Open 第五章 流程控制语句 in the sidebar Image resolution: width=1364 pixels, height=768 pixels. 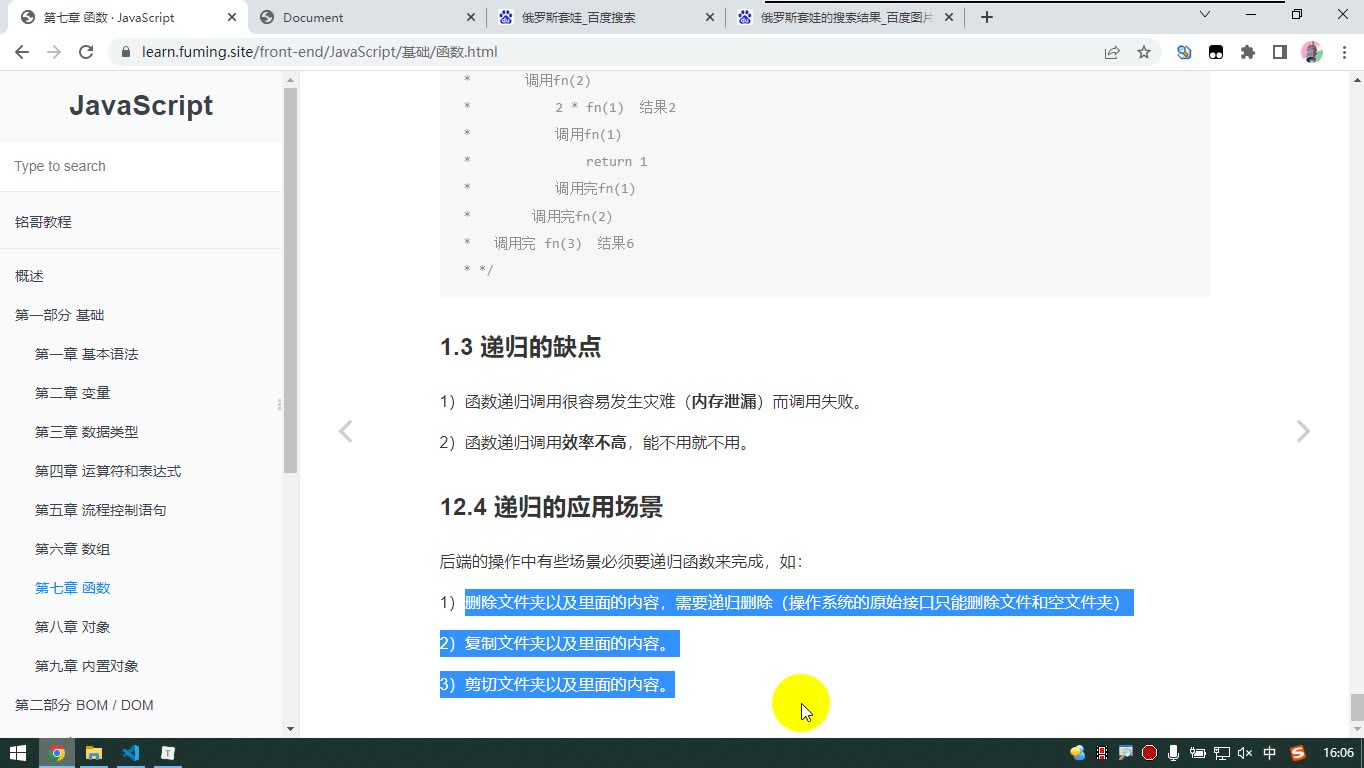tap(101, 510)
